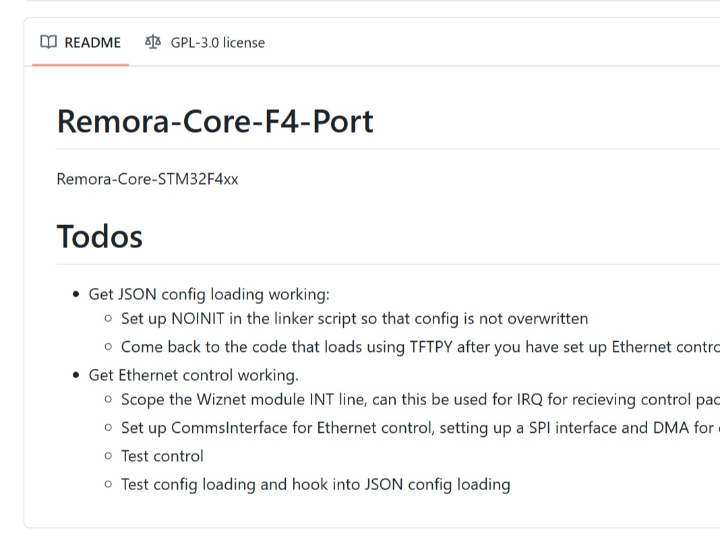The width and height of the screenshot is (720, 540).
Task: Switch to the README tab
Action: pyautogui.click(x=80, y=42)
